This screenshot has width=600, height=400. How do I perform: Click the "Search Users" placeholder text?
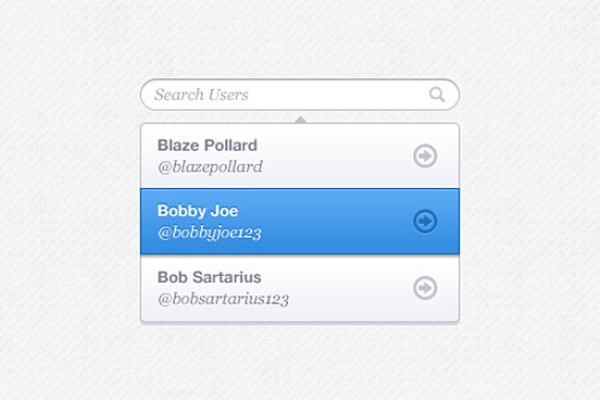tap(201, 95)
